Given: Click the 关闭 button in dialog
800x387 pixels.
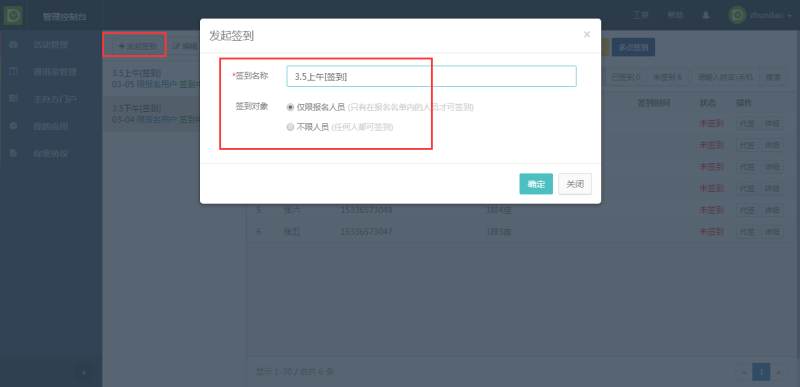Looking at the screenshot, I should 575,184.
